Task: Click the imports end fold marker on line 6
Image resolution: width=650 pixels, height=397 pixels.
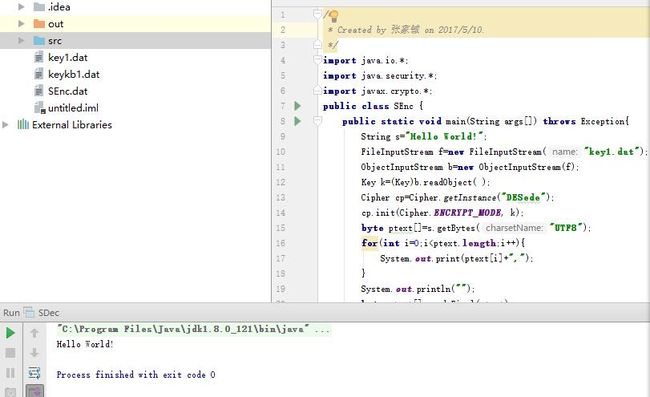Action: tap(317, 90)
